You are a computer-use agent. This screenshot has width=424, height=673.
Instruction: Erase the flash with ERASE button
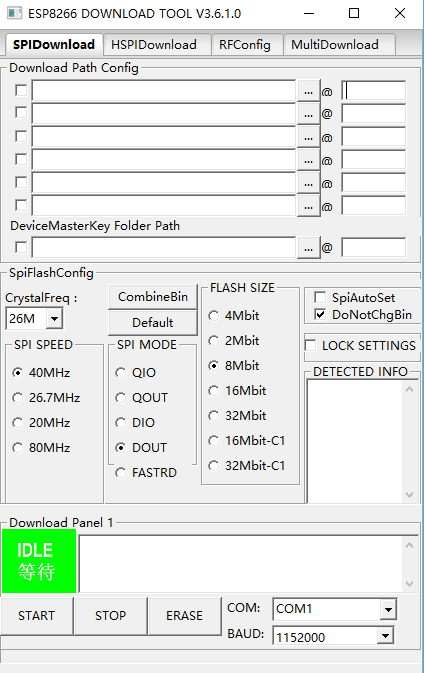[185, 615]
